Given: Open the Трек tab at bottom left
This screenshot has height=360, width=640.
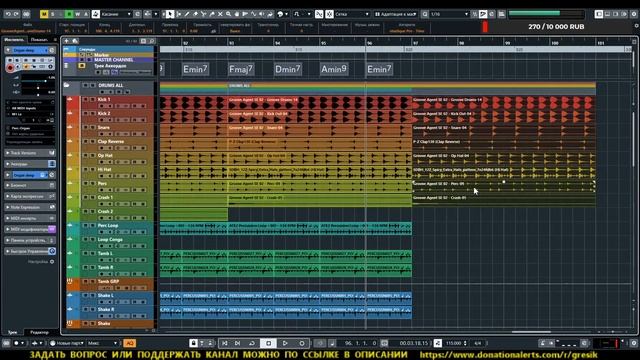Looking at the screenshot, I should coord(13,332).
